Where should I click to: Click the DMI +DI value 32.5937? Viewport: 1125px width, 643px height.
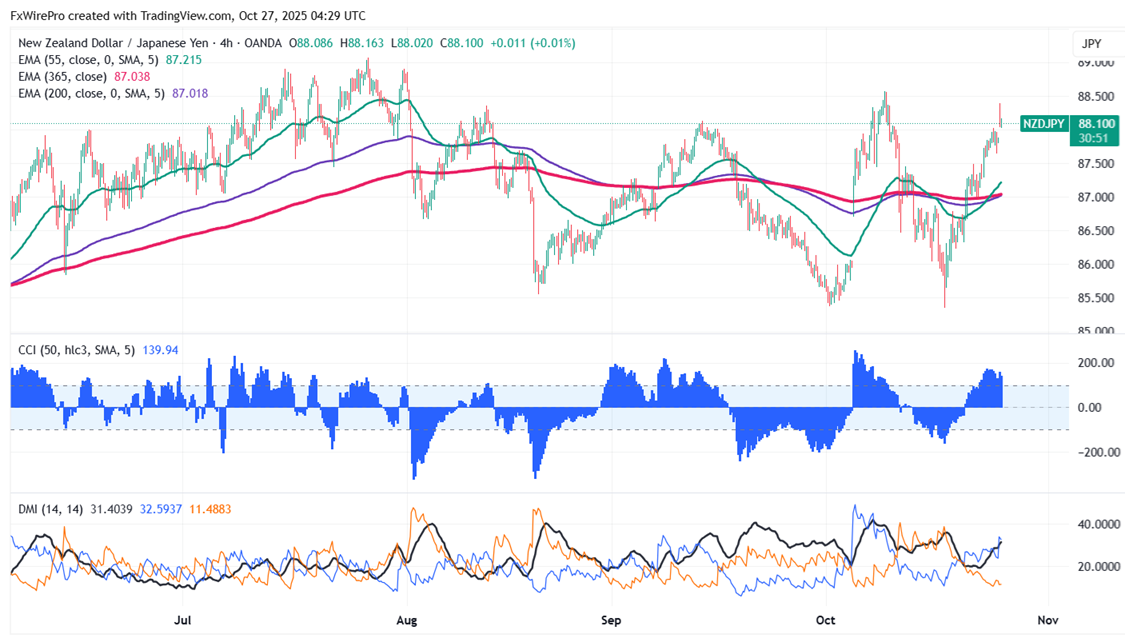tap(161, 510)
